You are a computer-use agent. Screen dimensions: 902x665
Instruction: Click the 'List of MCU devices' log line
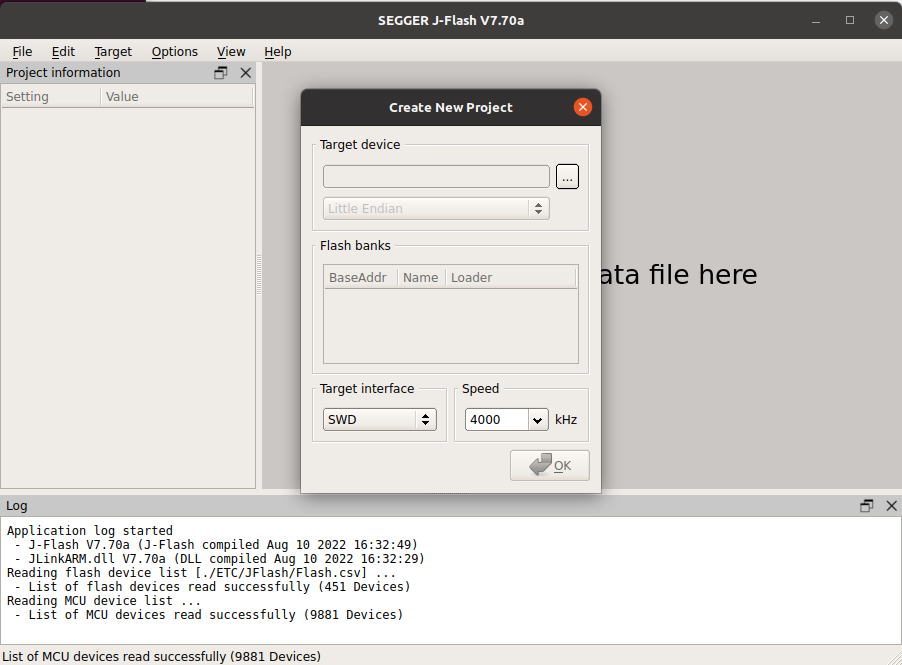coord(208,614)
